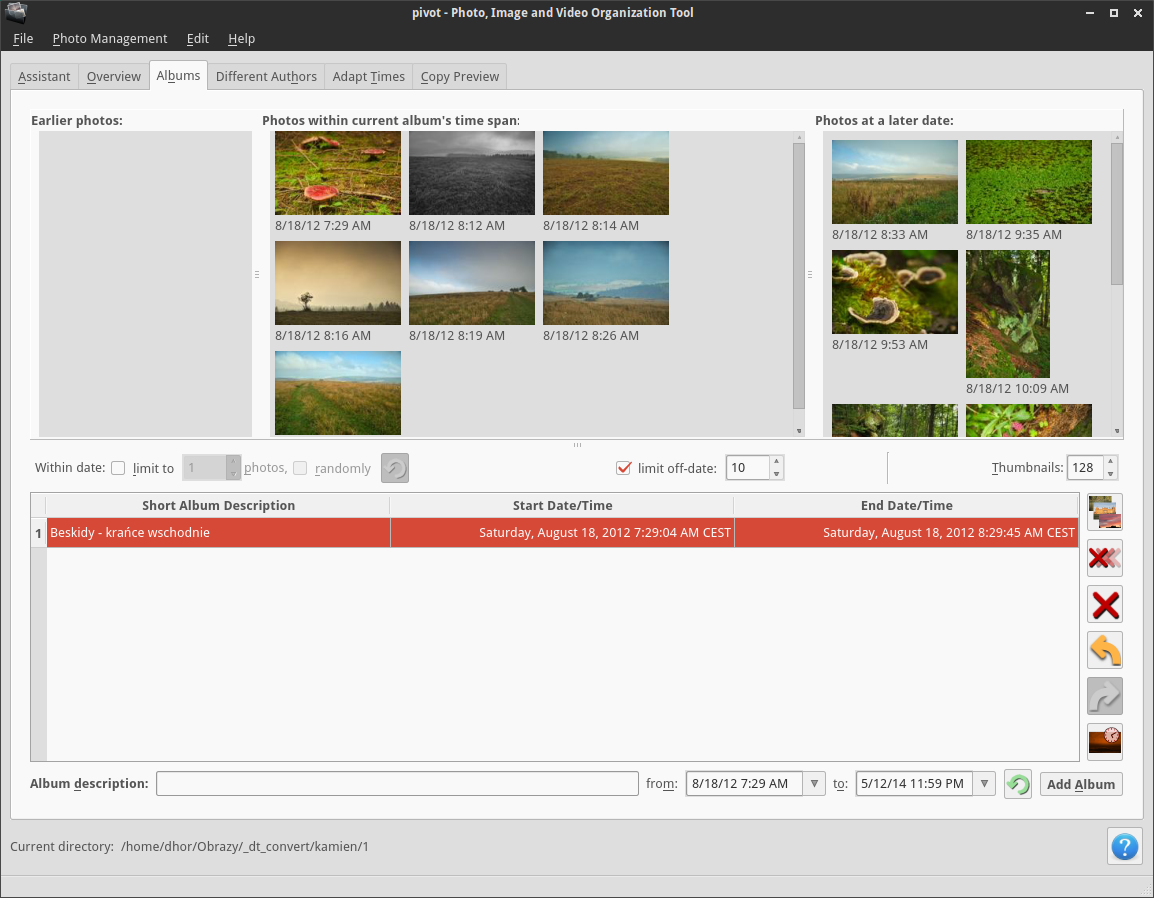Click the current album photos vertical scrollbar
This screenshot has width=1154, height=898.
(799, 276)
